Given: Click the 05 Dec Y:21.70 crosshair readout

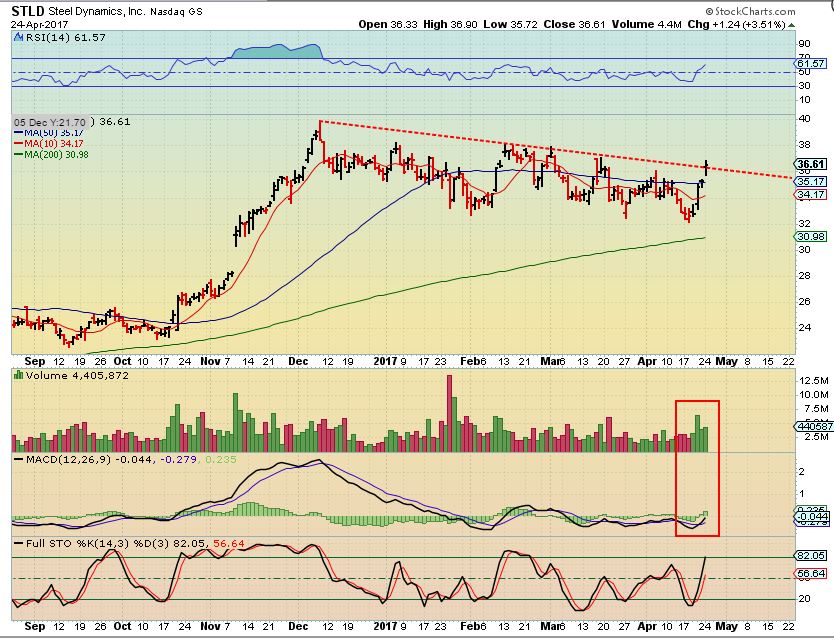Looking at the screenshot, I should coord(51,122).
